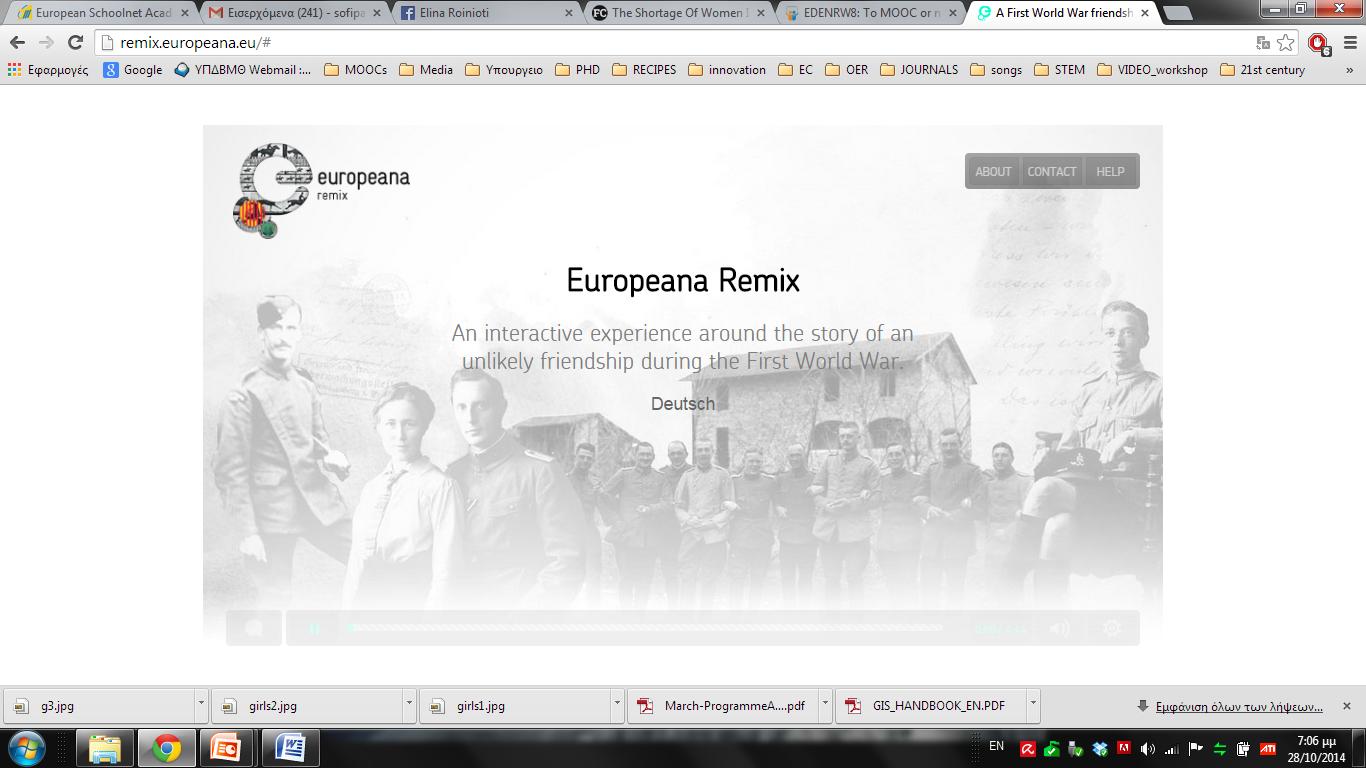Mute the video player volume icon
The height and width of the screenshot is (768, 1366).
[x=1060, y=628]
